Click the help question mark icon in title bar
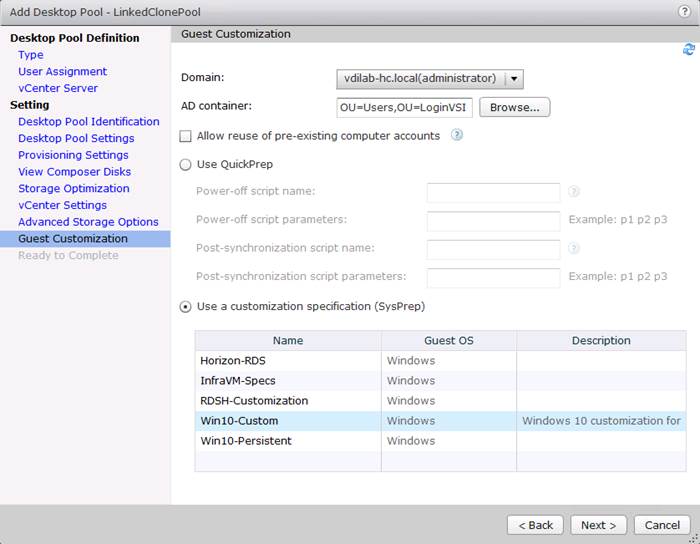 [x=684, y=11]
